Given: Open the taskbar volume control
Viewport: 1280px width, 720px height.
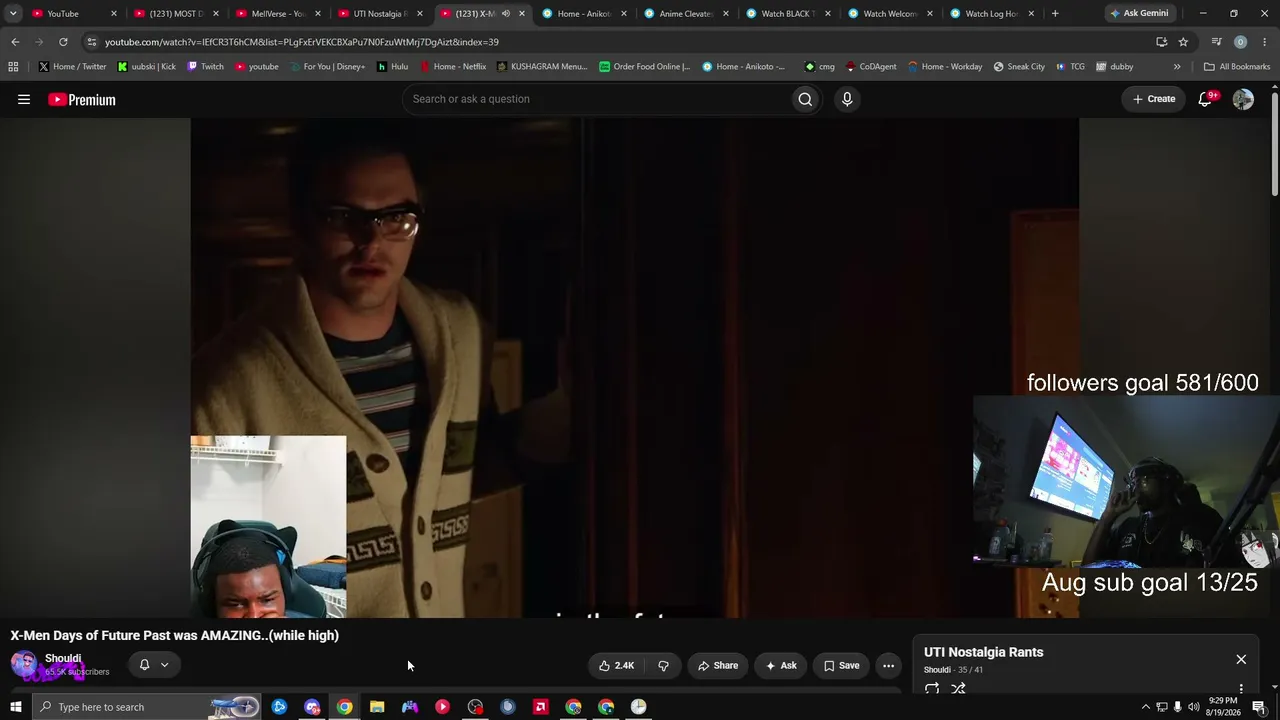Looking at the screenshot, I should click(x=1194, y=707).
